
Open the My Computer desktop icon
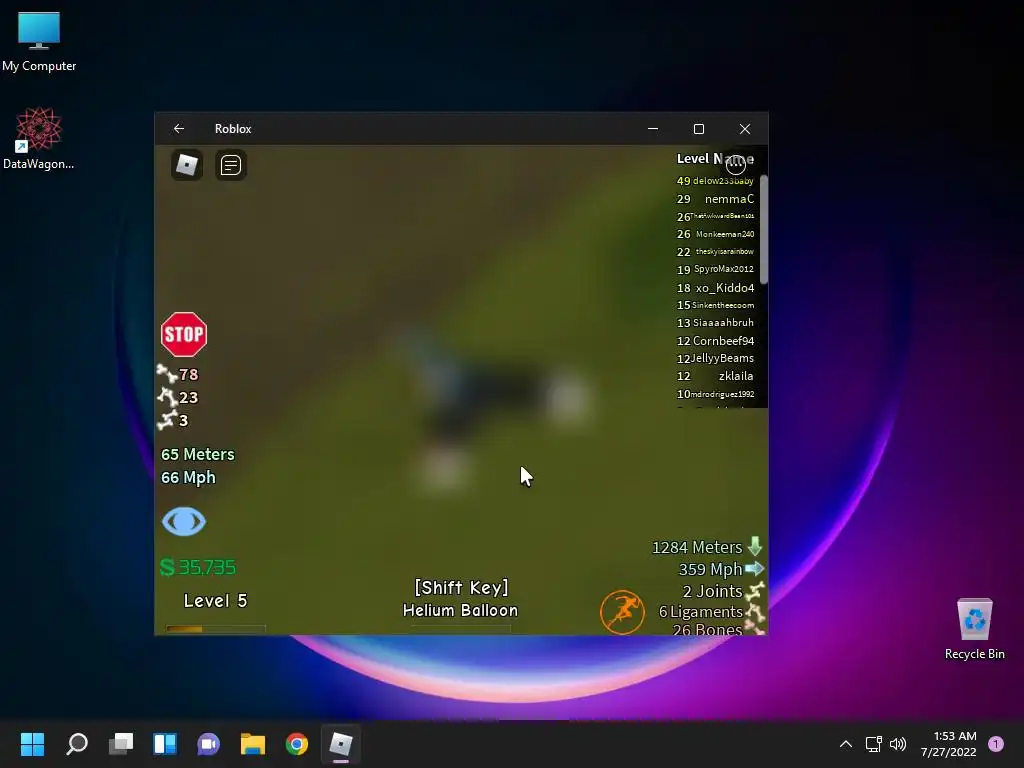click(x=39, y=41)
